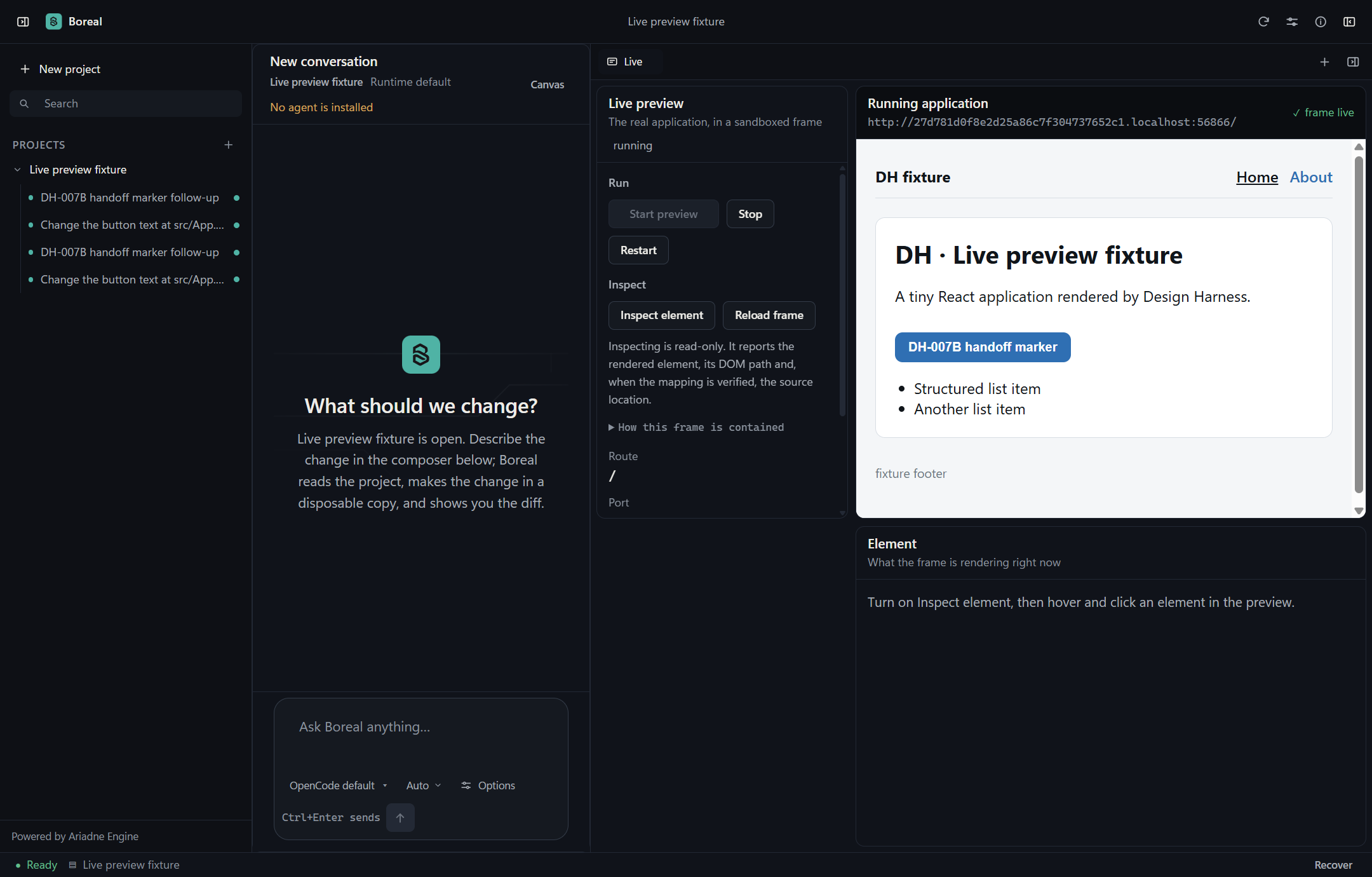Toggle the split panel icon next to tab plus
This screenshot has width=1372, height=877.
pos(1353,62)
